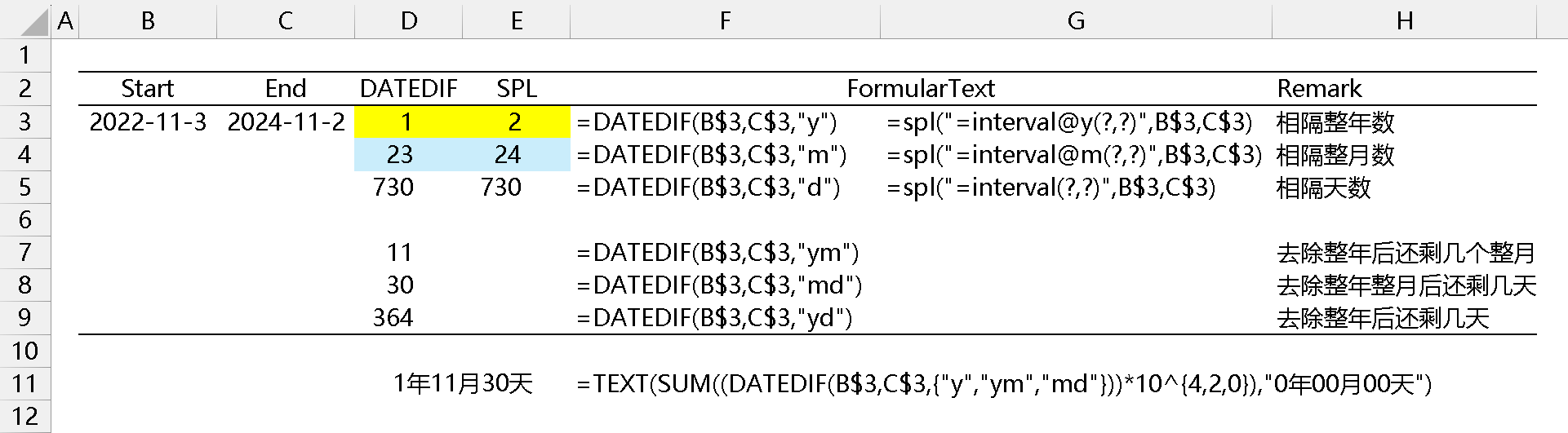Select column G header
The height and width of the screenshot is (433, 1568).
[1076, 20]
